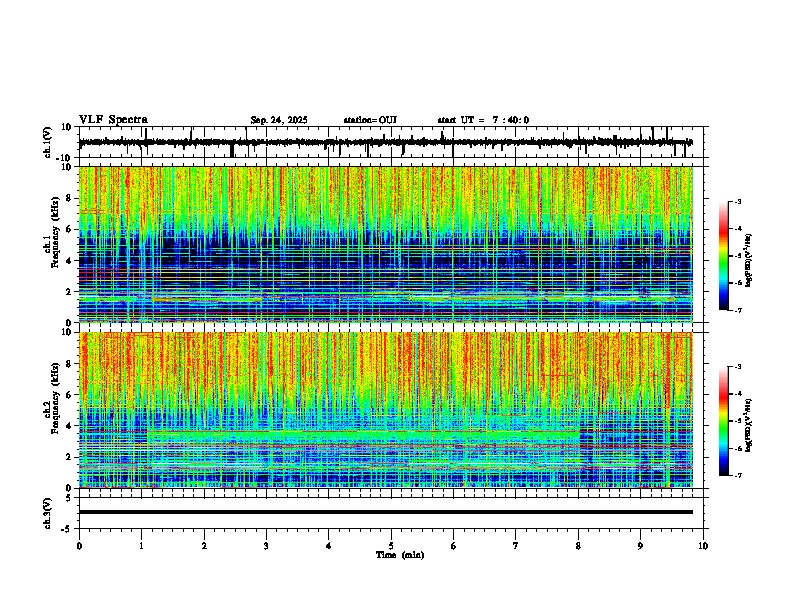
Task: Click time axis tick label "2"
Action: (204, 546)
